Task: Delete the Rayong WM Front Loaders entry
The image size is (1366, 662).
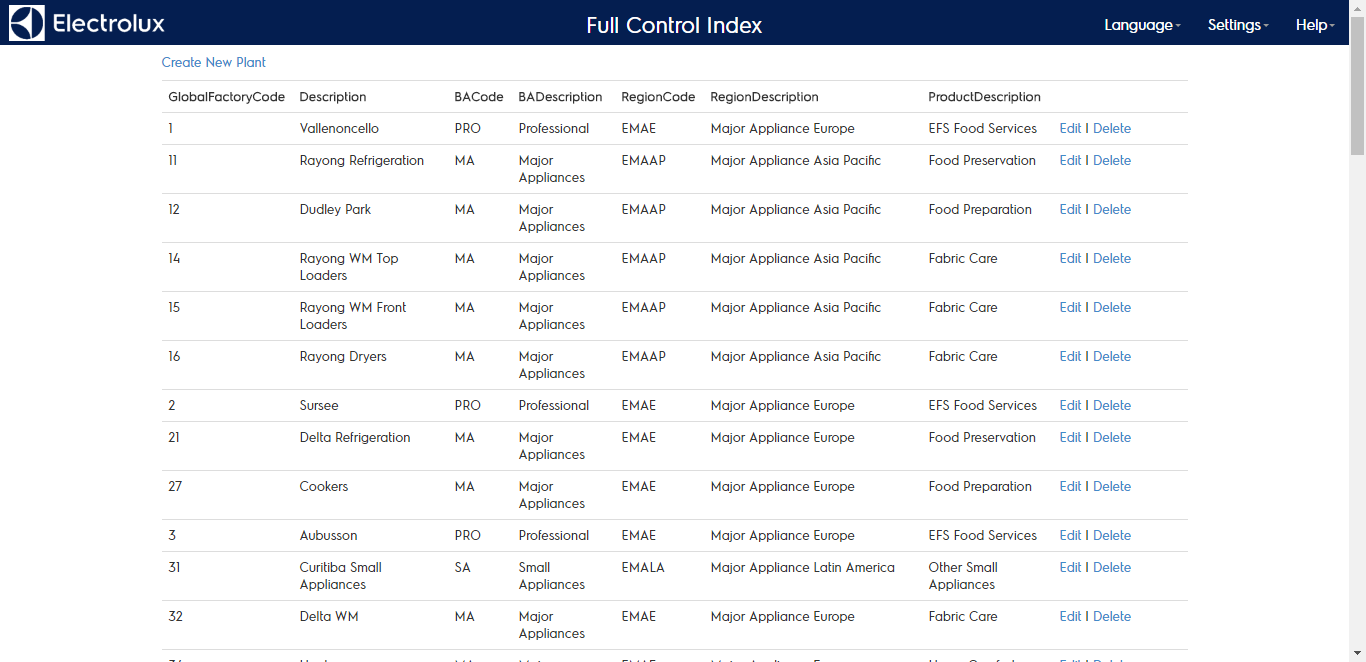Action: click(1112, 307)
